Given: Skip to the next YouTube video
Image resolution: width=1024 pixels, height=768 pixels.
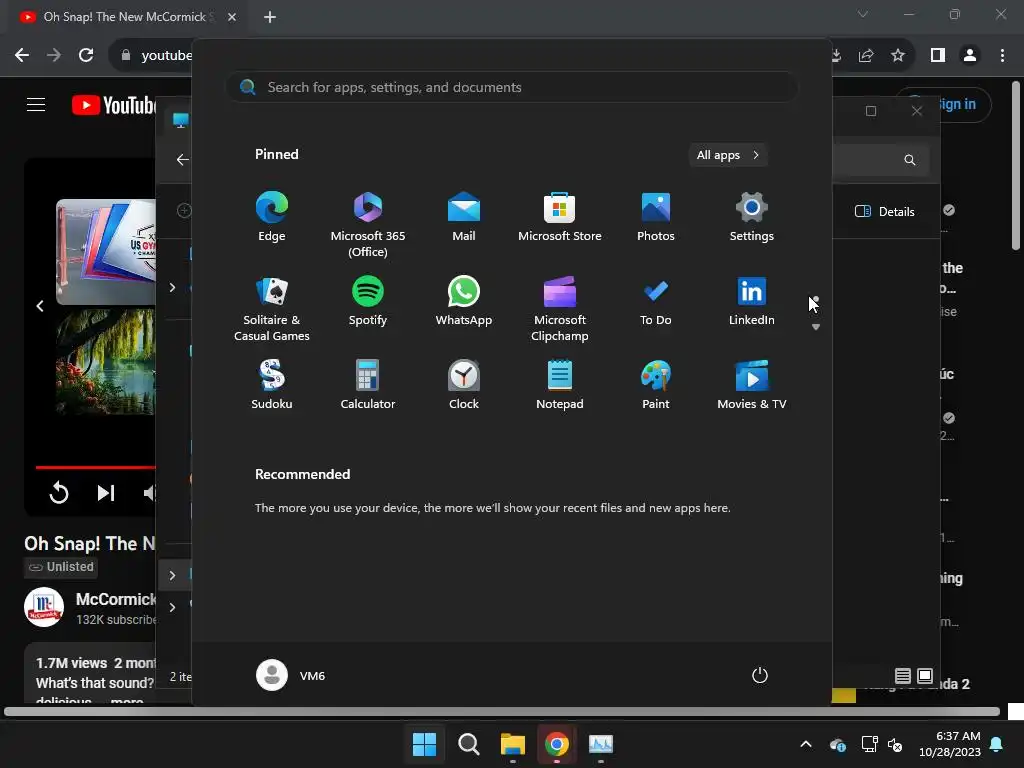Looking at the screenshot, I should (x=106, y=492).
